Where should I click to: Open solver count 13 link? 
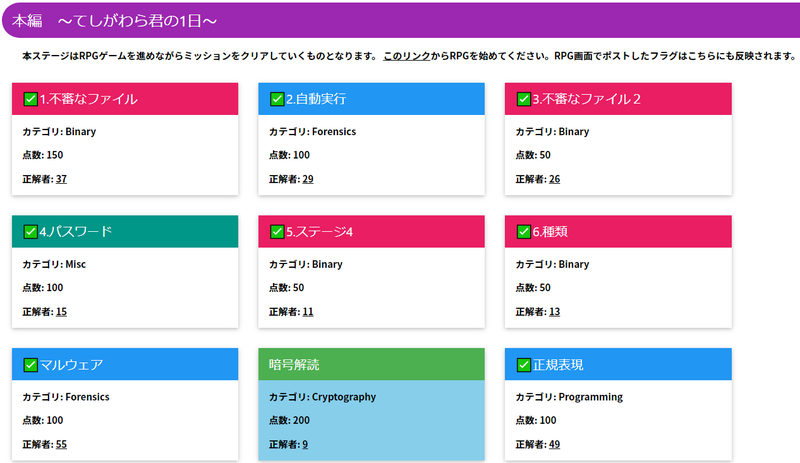click(x=555, y=312)
